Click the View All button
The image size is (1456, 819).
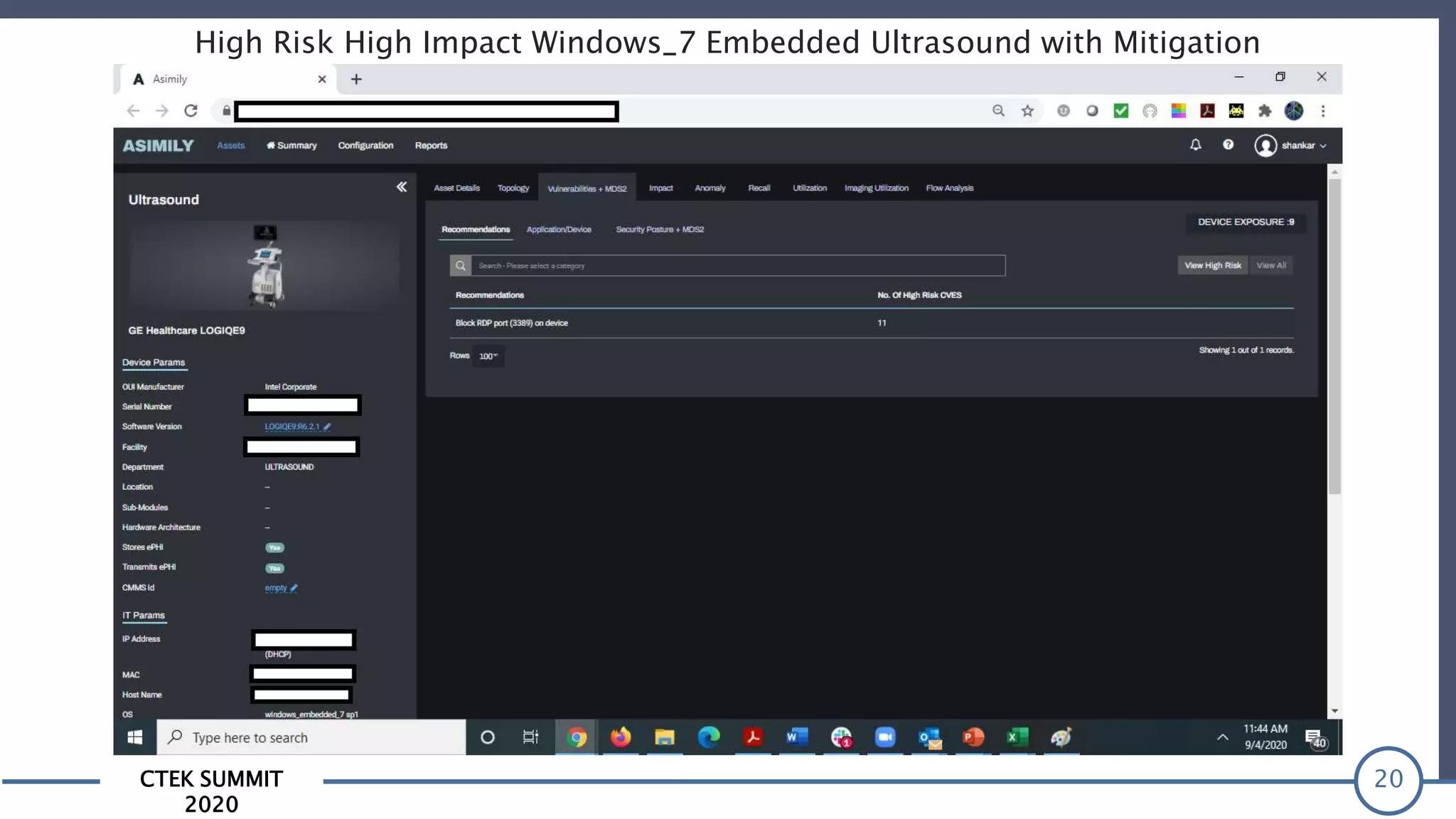[1271, 266]
